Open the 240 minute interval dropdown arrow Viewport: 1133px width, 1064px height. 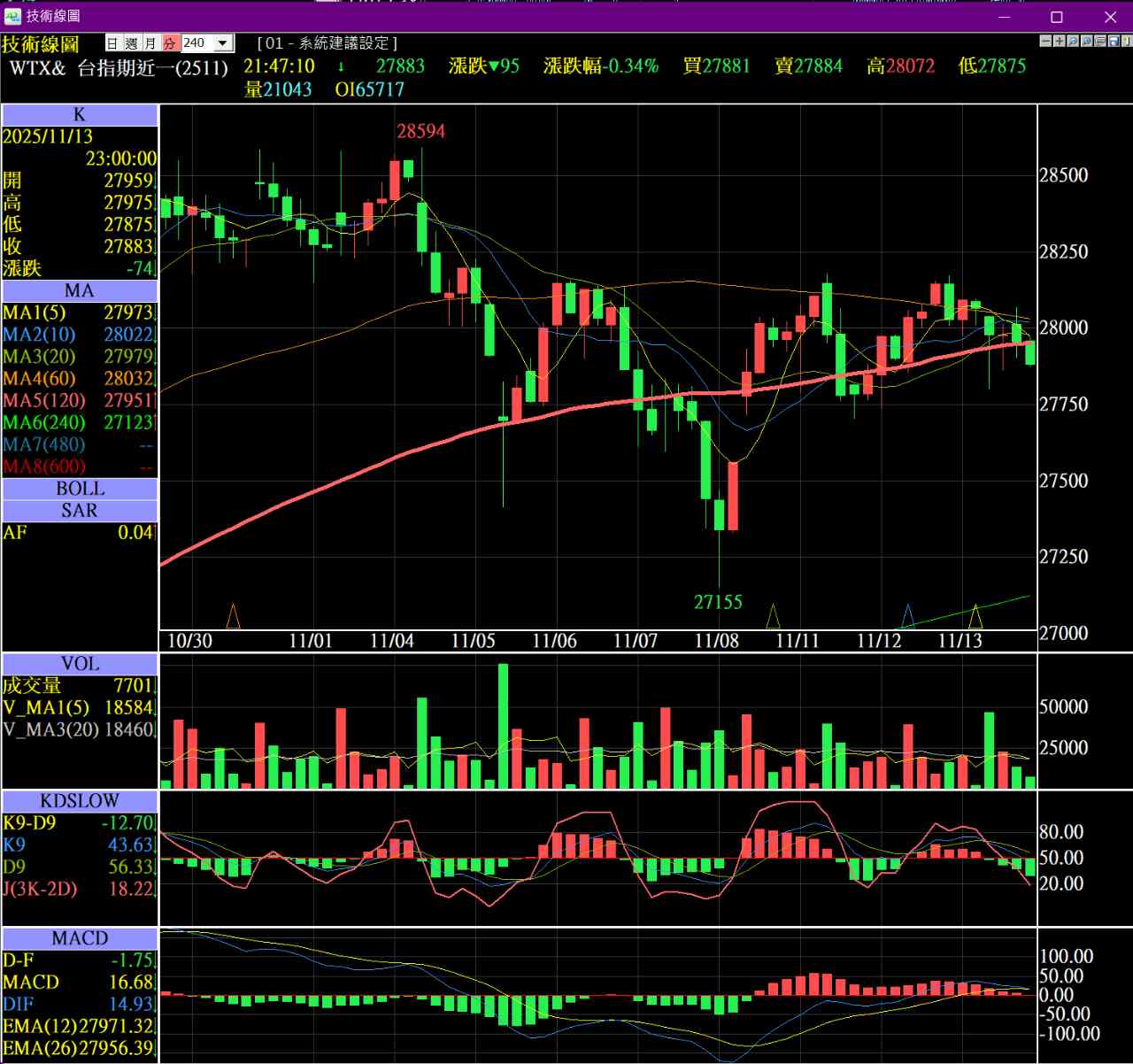(224, 42)
